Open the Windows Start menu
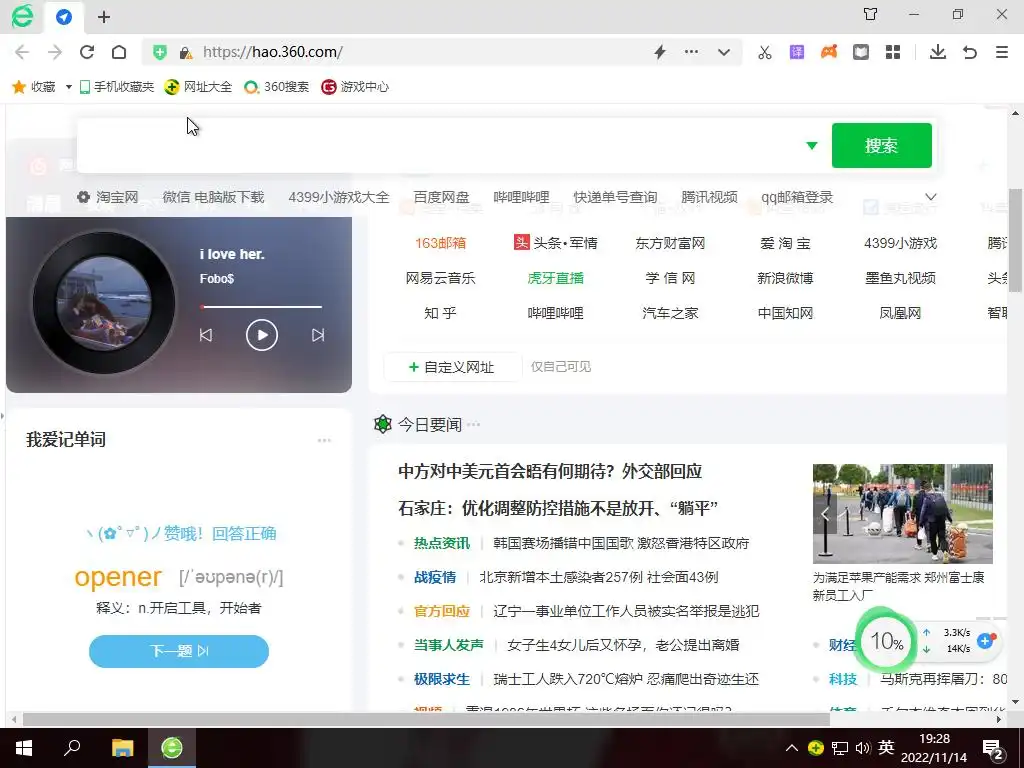Viewport: 1024px width, 768px height. [x=24, y=748]
